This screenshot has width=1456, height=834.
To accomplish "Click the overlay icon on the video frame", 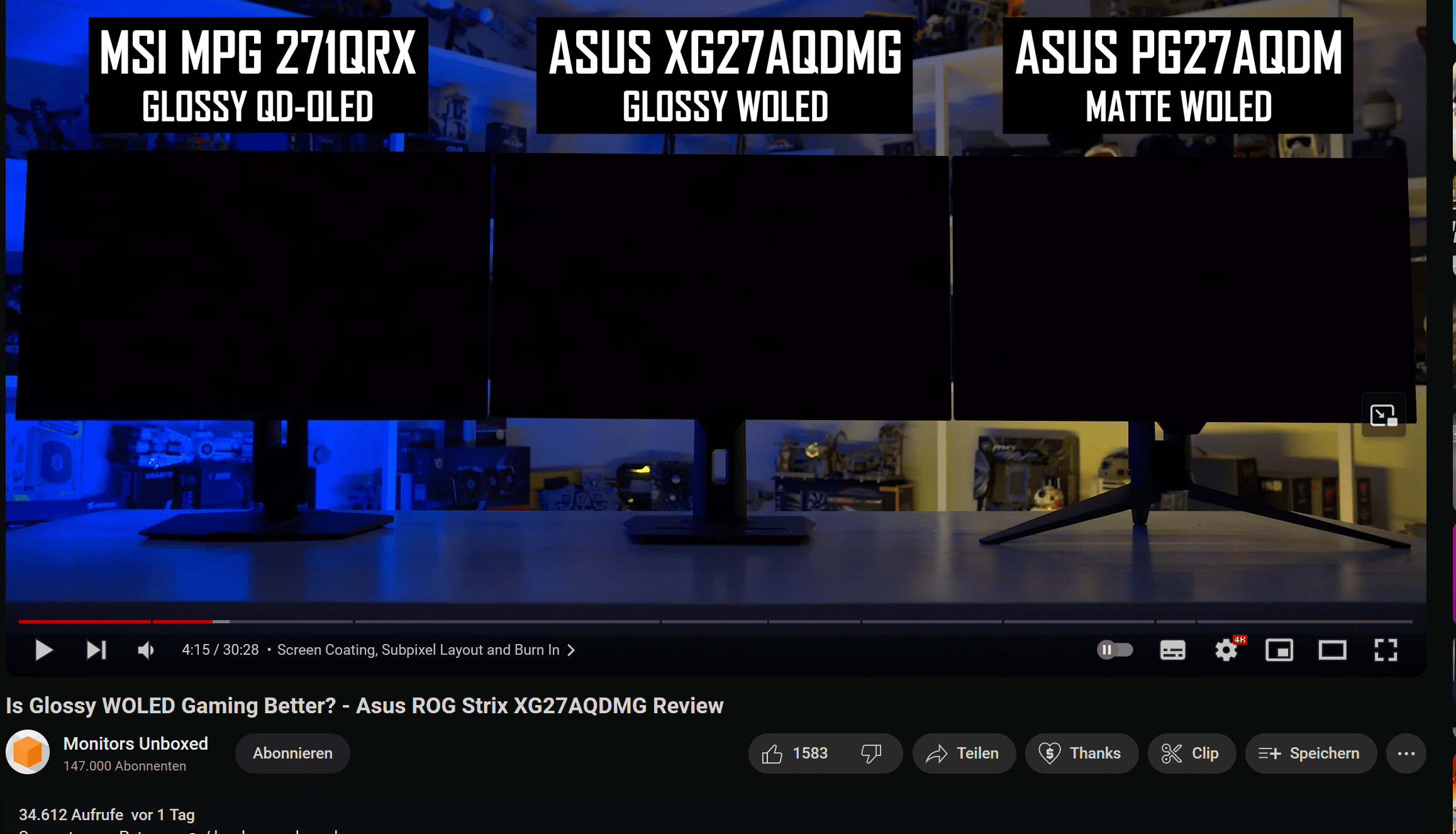I will (x=1384, y=415).
